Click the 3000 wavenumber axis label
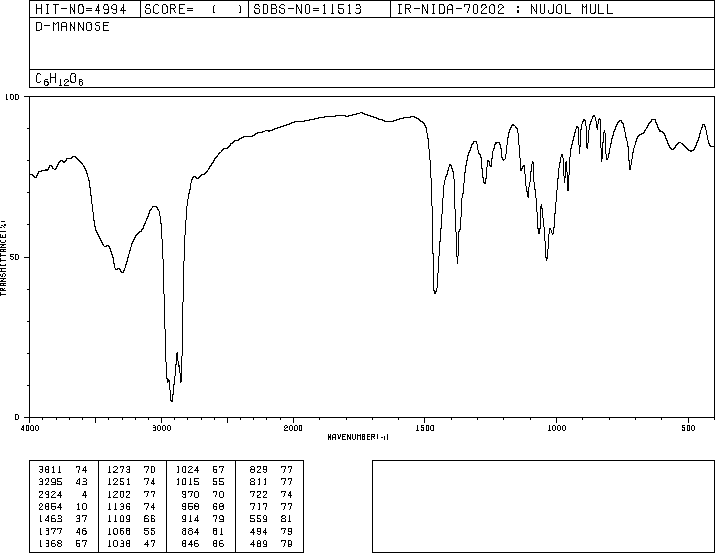 coord(161,428)
